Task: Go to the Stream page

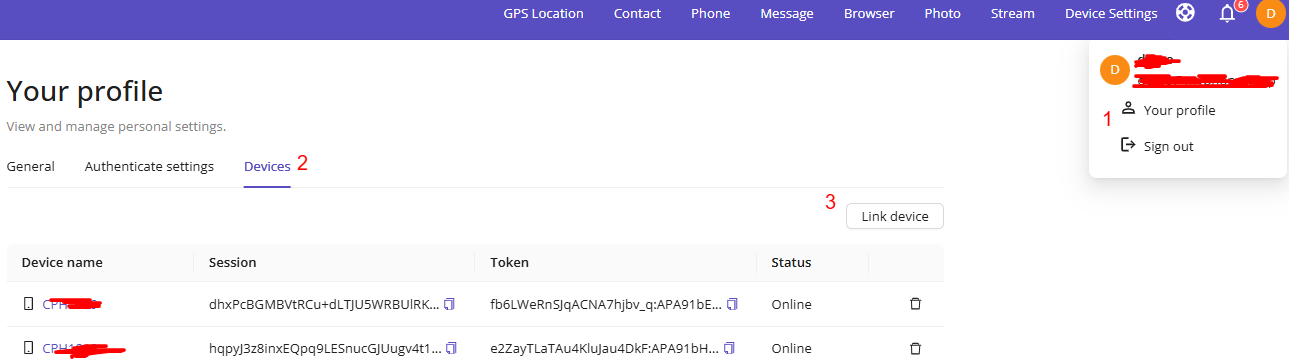Action: (1012, 14)
